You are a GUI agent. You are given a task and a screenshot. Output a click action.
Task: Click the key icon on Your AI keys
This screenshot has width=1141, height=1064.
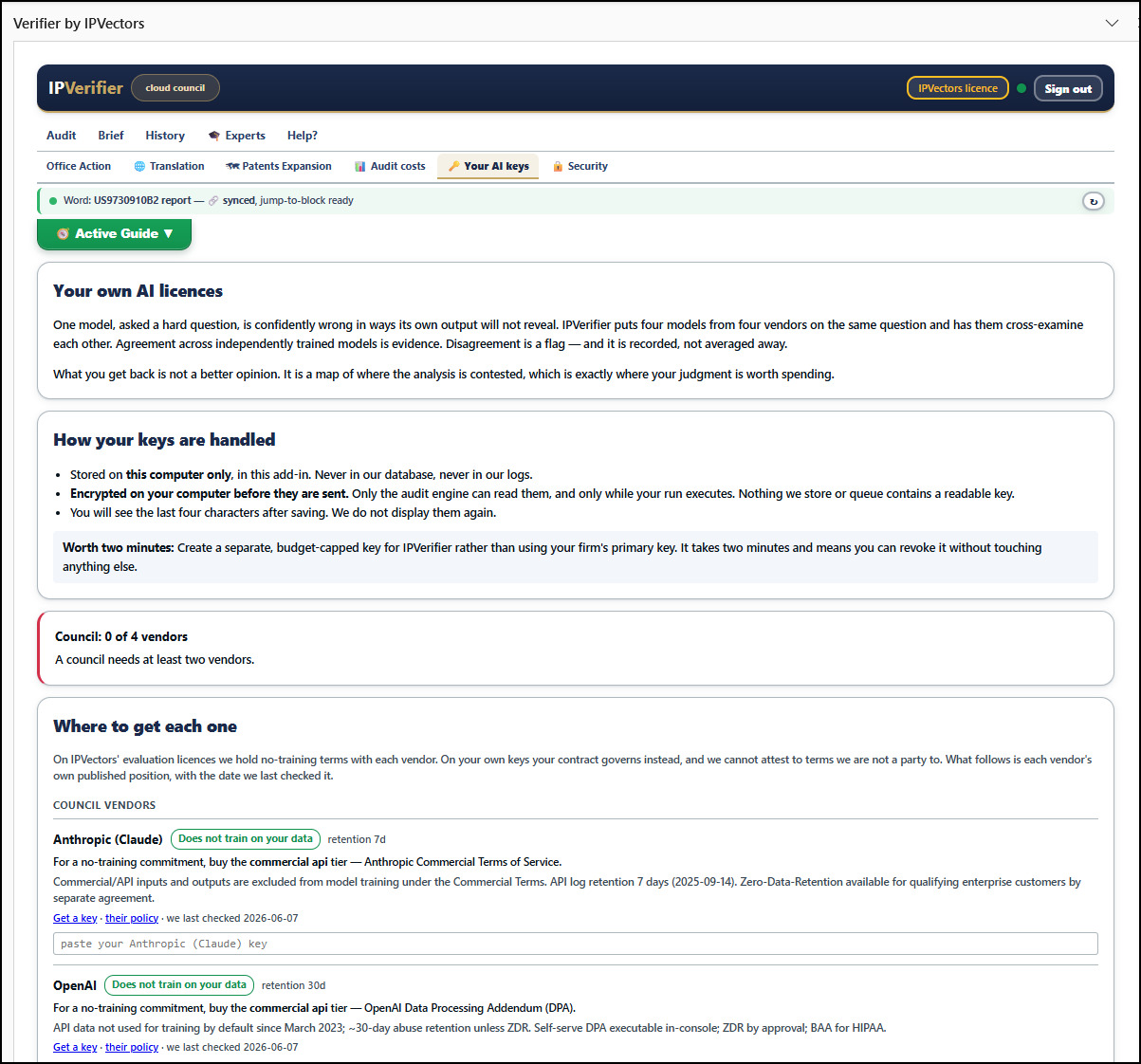(x=453, y=166)
